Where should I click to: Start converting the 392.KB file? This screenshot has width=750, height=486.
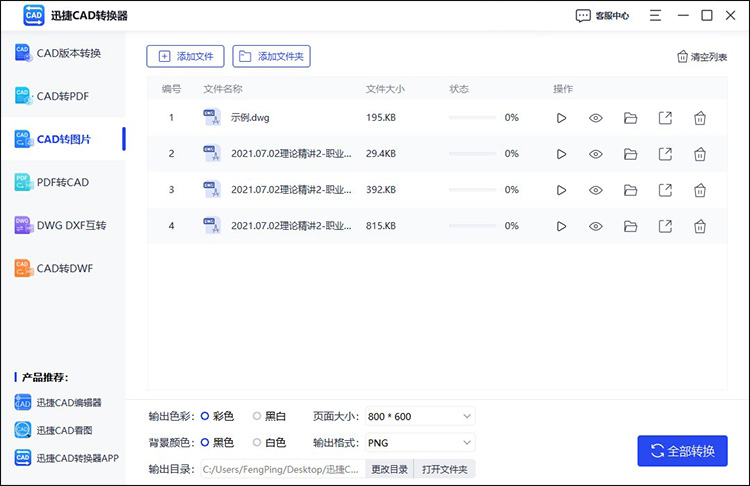[562, 190]
